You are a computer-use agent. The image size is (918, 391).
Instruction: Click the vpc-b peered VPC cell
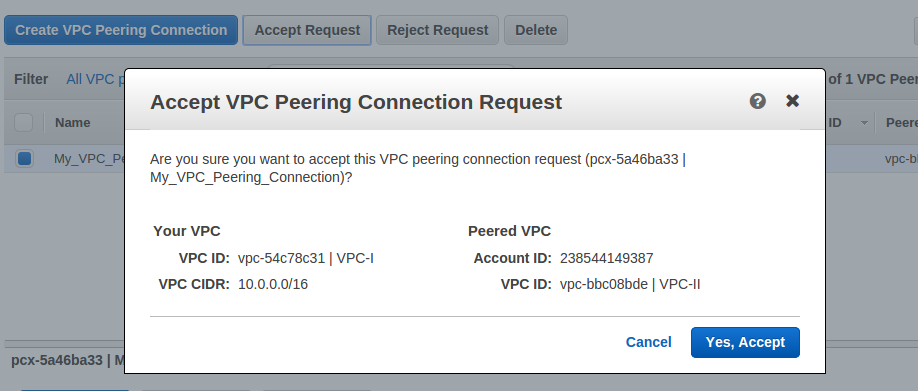click(x=901, y=159)
